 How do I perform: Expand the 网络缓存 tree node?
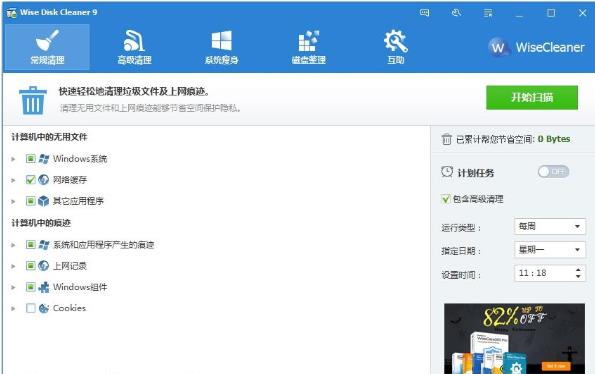[x=13, y=180]
